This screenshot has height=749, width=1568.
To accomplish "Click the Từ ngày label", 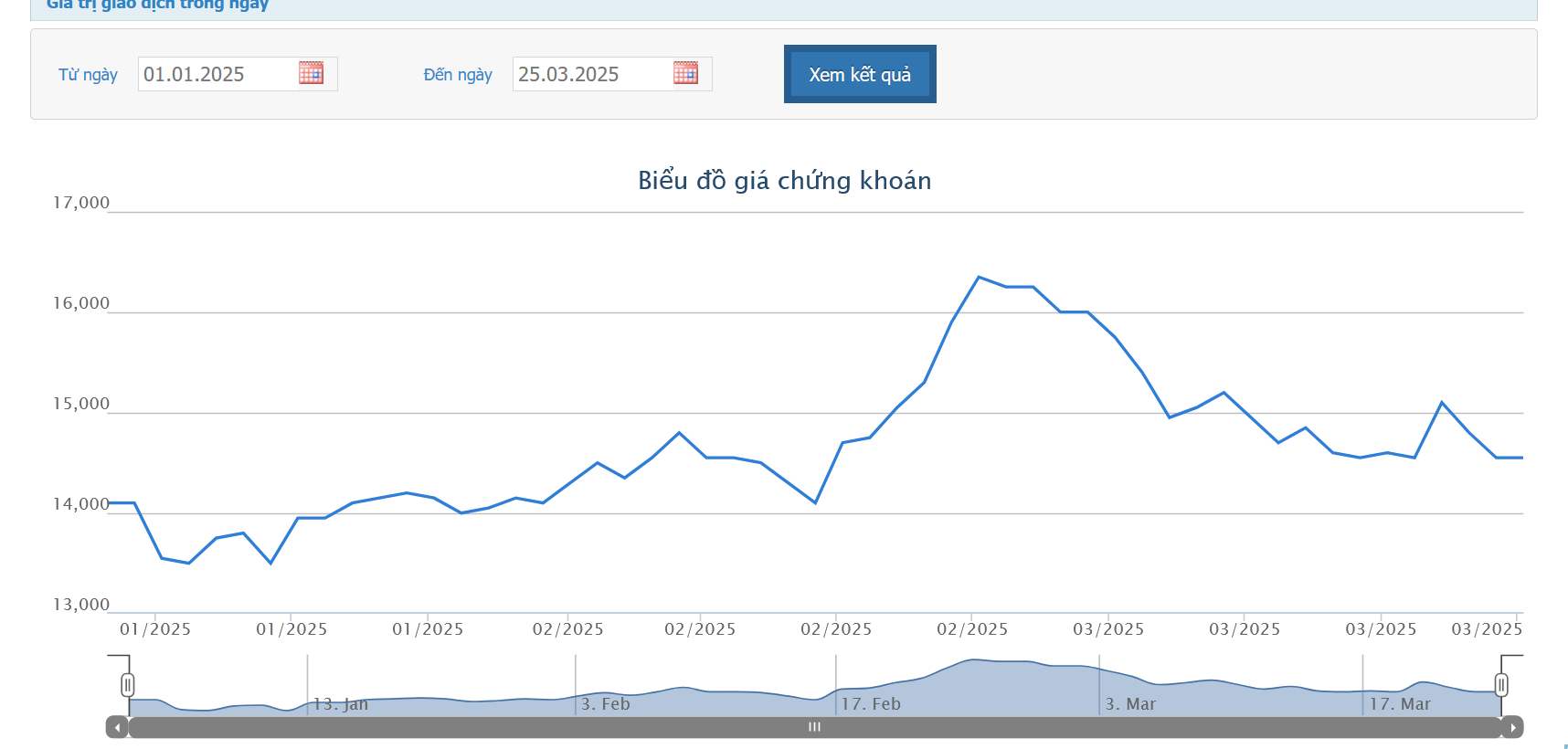I will (x=88, y=74).
